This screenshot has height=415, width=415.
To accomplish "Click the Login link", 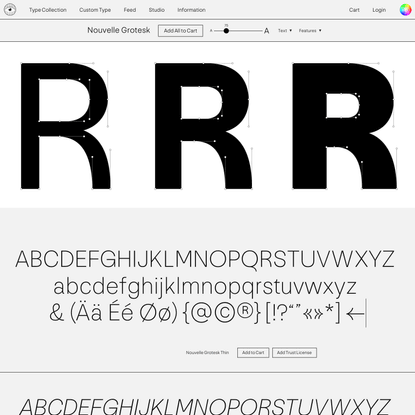I will pyautogui.click(x=379, y=10).
